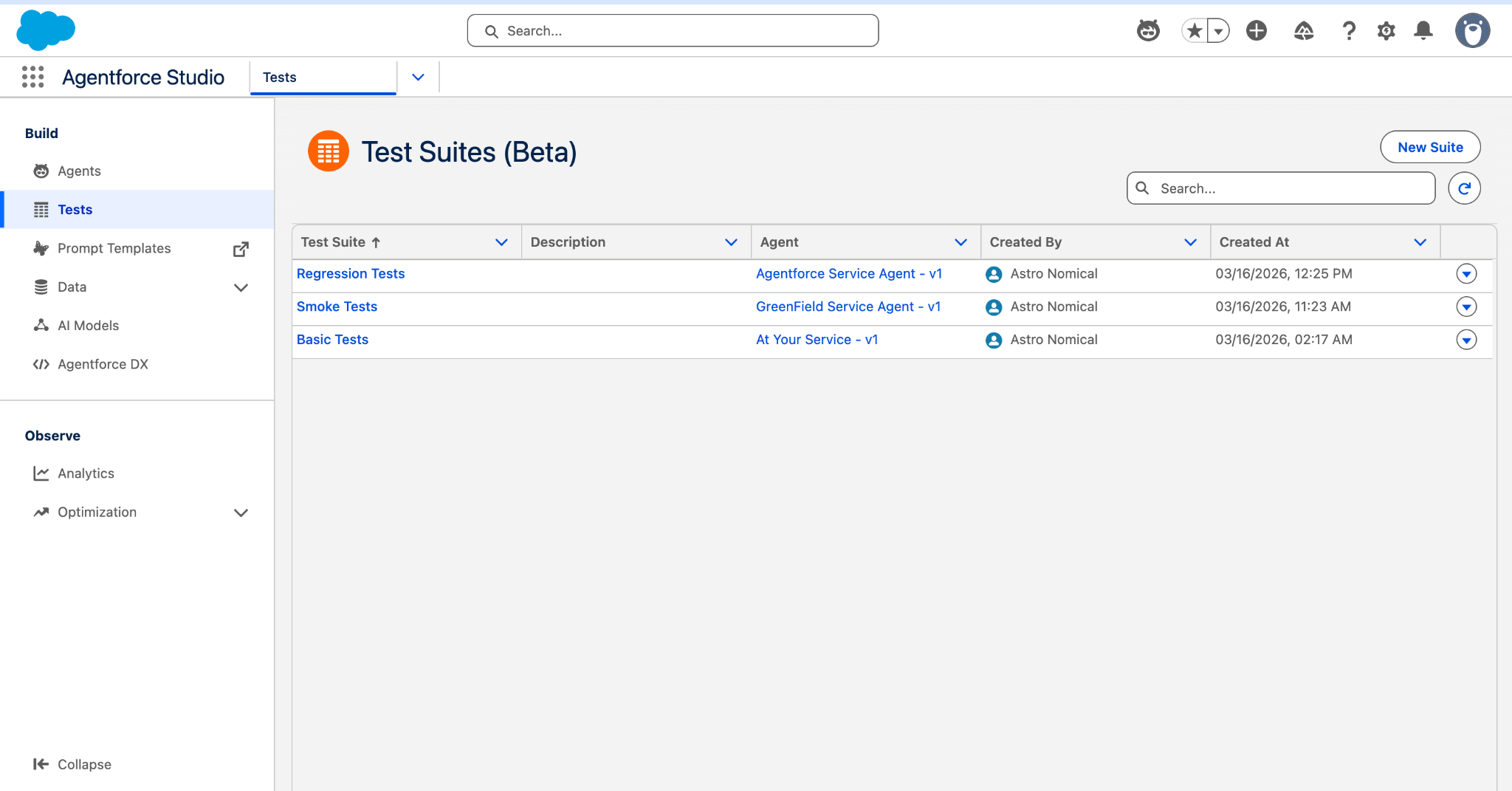Open the App Launcher grid icon

tap(32, 77)
